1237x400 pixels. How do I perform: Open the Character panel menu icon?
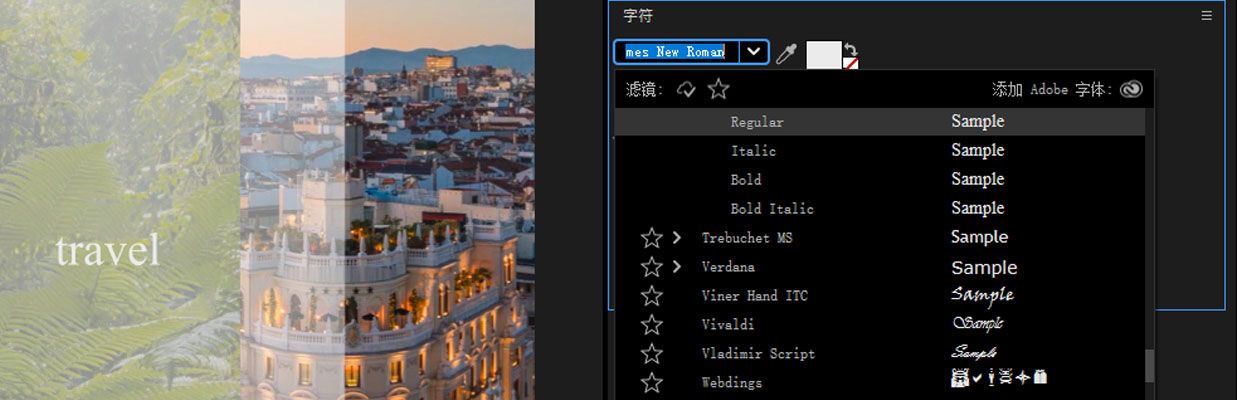click(x=1206, y=16)
